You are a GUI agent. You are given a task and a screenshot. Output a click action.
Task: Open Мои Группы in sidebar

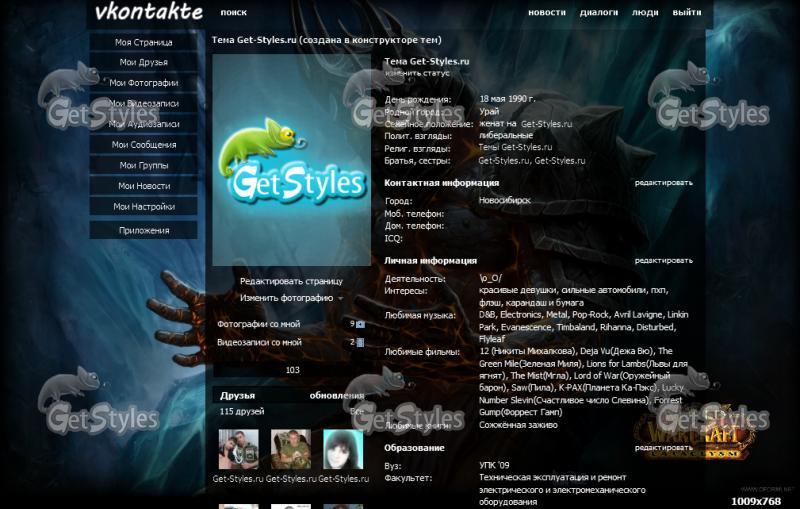click(143, 165)
